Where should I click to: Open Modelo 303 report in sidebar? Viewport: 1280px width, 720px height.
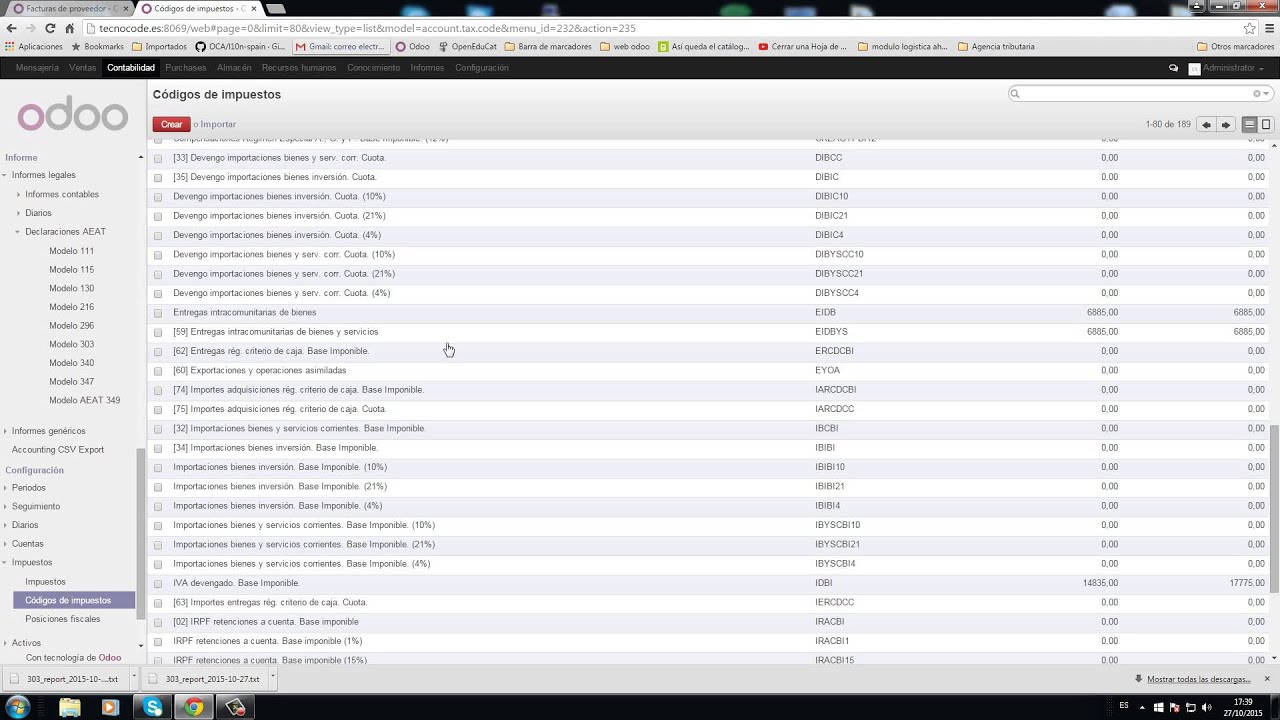pos(71,344)
